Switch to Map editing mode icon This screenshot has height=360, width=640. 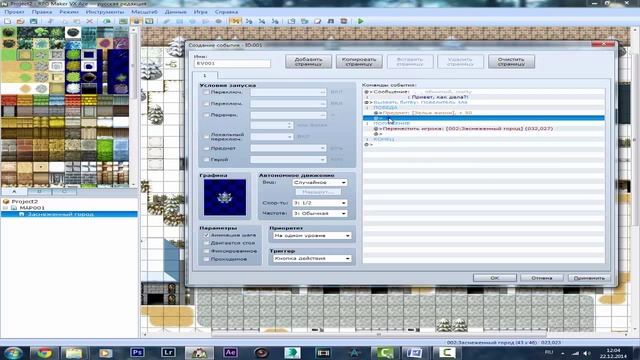click(123, 21)
